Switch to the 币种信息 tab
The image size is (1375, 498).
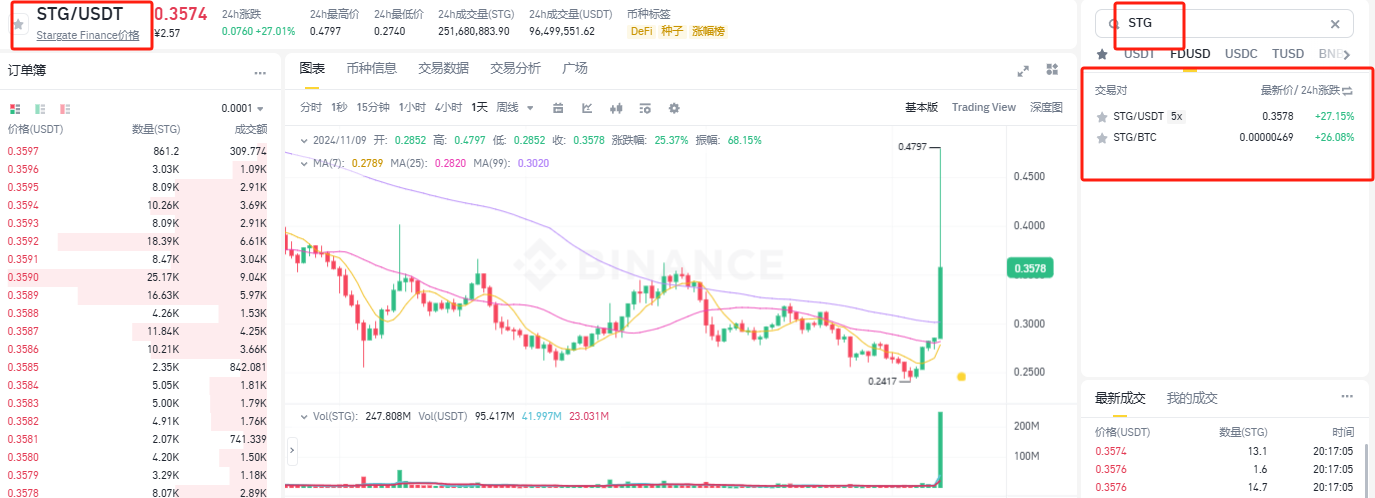coord(371,68)
